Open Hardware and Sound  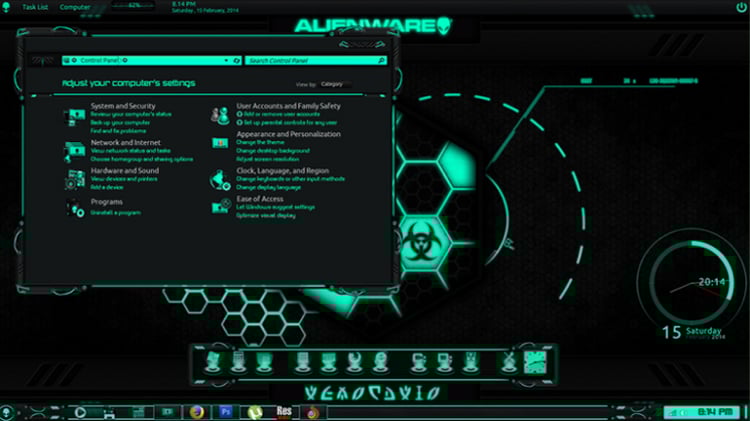(x=125, y=170)
